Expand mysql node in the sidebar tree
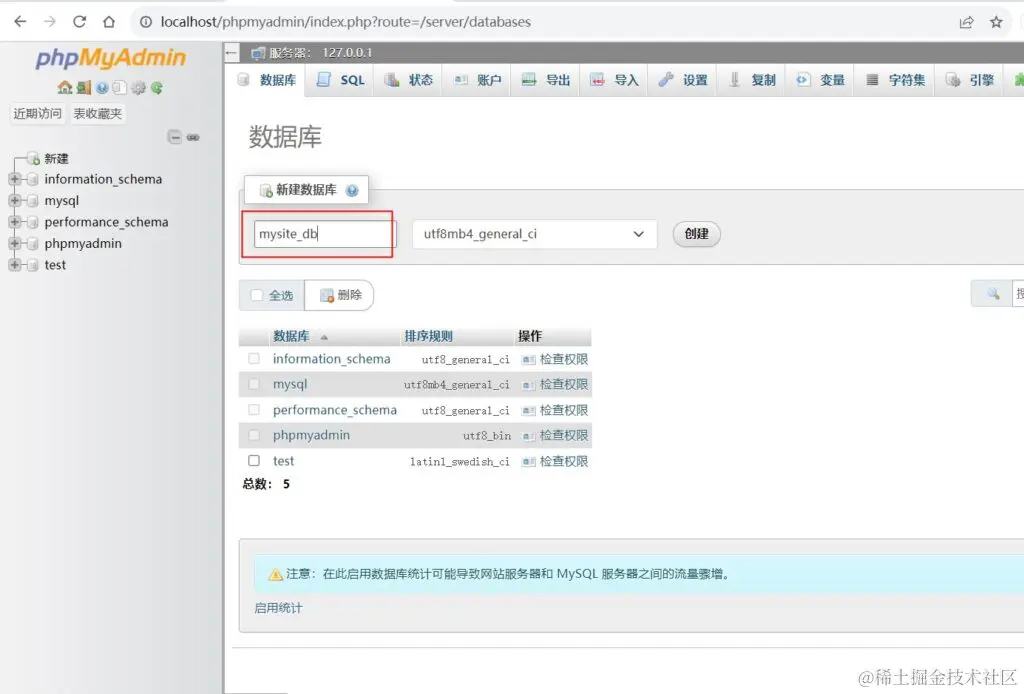Viewport: 1024px width, 694px height. coord(14,200)
